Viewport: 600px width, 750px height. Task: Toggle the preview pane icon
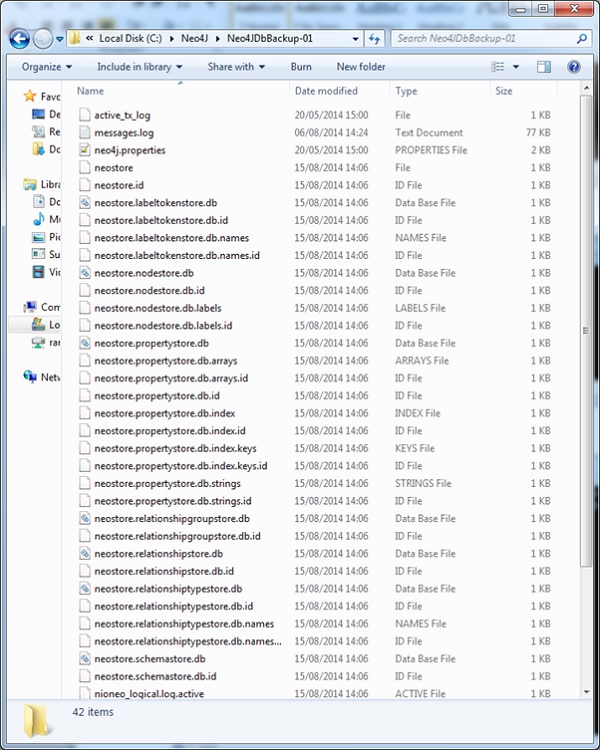(x=544, y=67)
